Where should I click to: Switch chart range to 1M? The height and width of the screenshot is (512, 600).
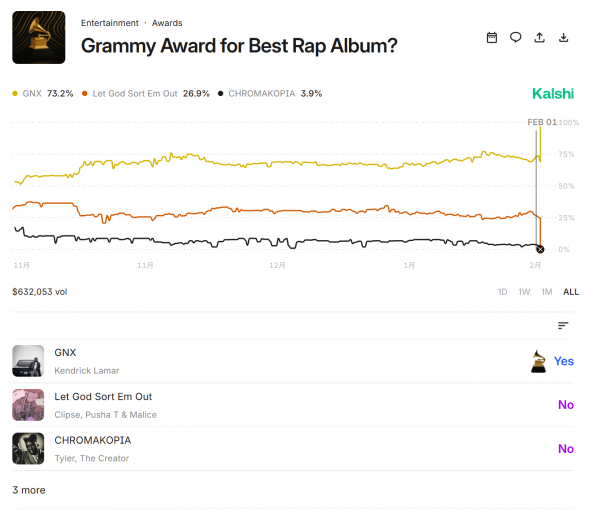point(546,292)
